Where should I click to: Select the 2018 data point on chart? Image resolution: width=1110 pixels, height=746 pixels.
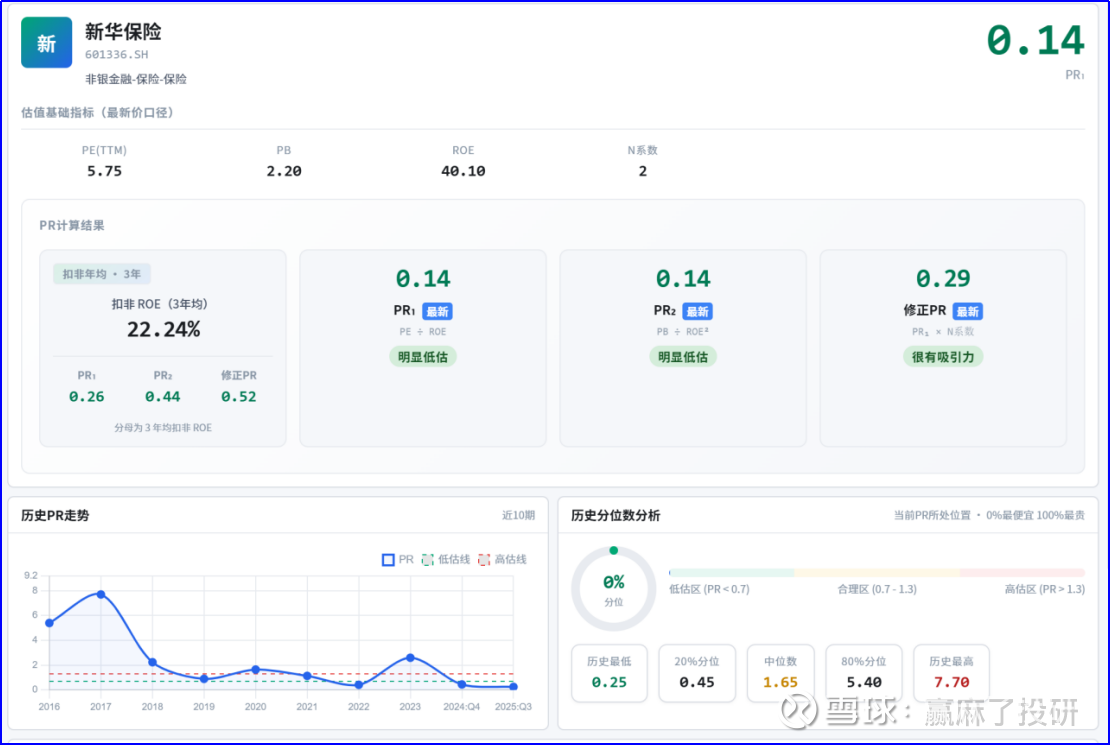coord(152,662)
